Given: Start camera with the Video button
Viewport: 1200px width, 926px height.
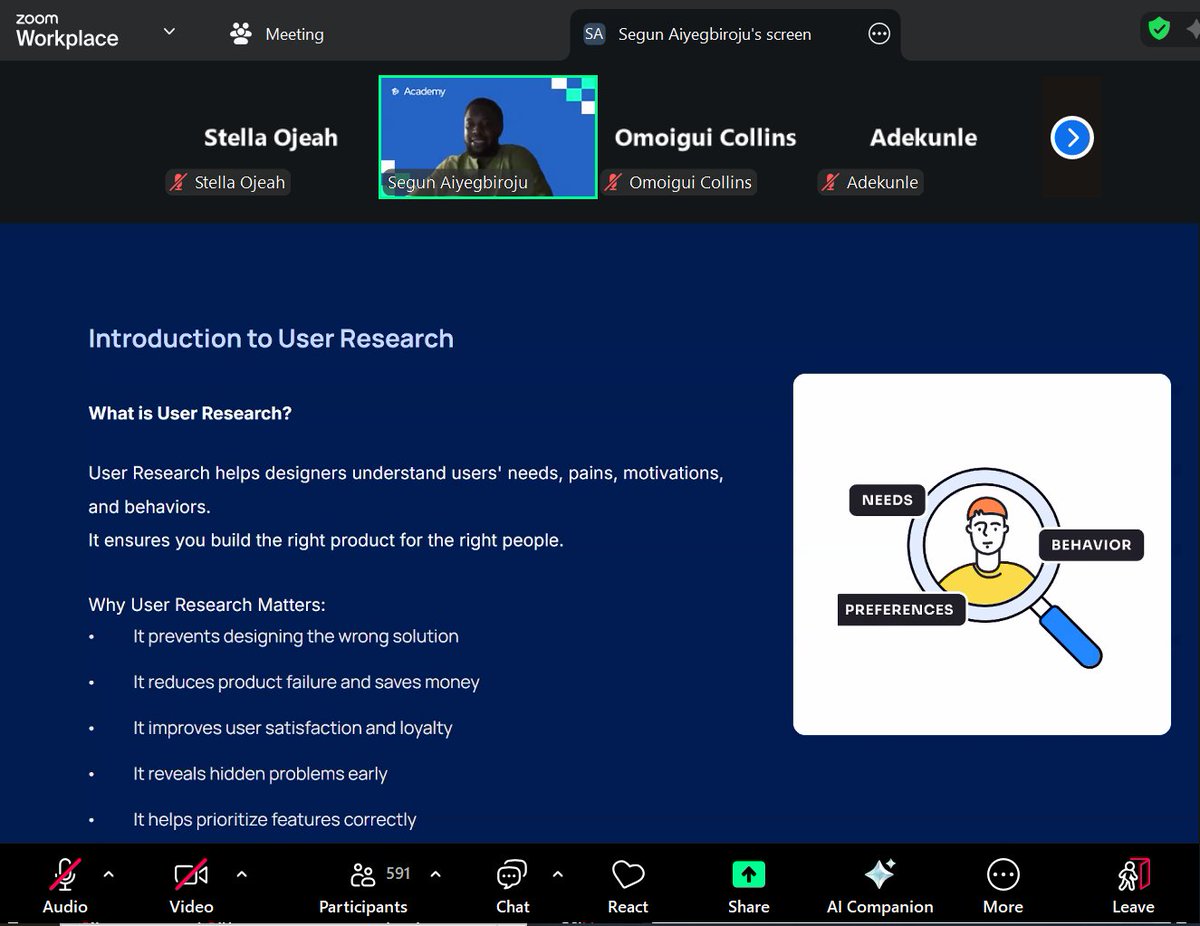Looking at the screenshot, I should (191, 885).
